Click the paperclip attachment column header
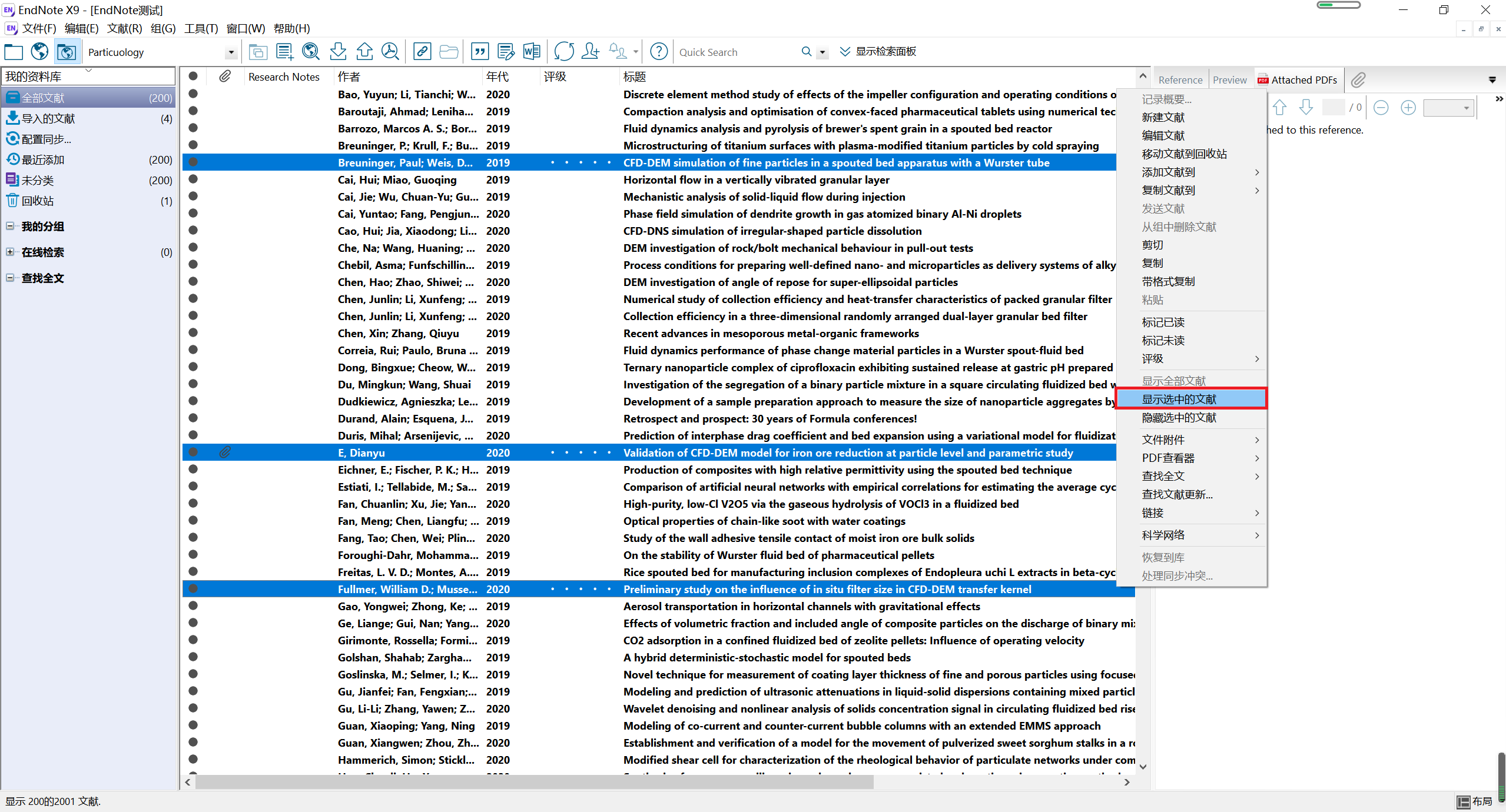The width and height of the screenshot is (1506, 812). pyautogui.click(x=225, y=76)
